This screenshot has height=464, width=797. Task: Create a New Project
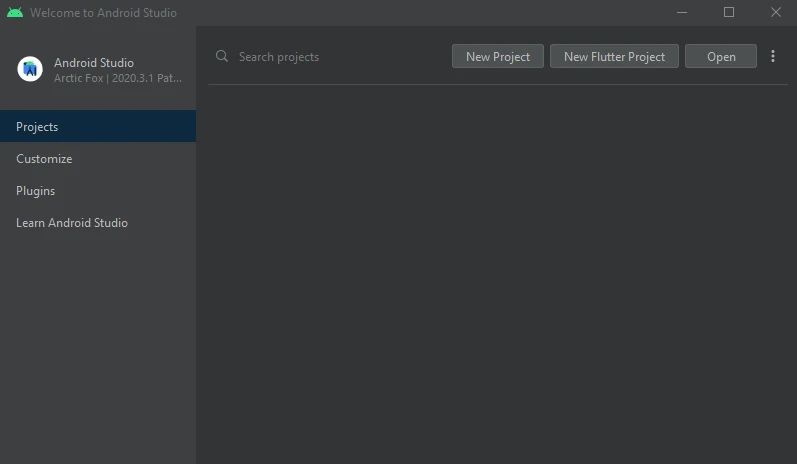498,56
